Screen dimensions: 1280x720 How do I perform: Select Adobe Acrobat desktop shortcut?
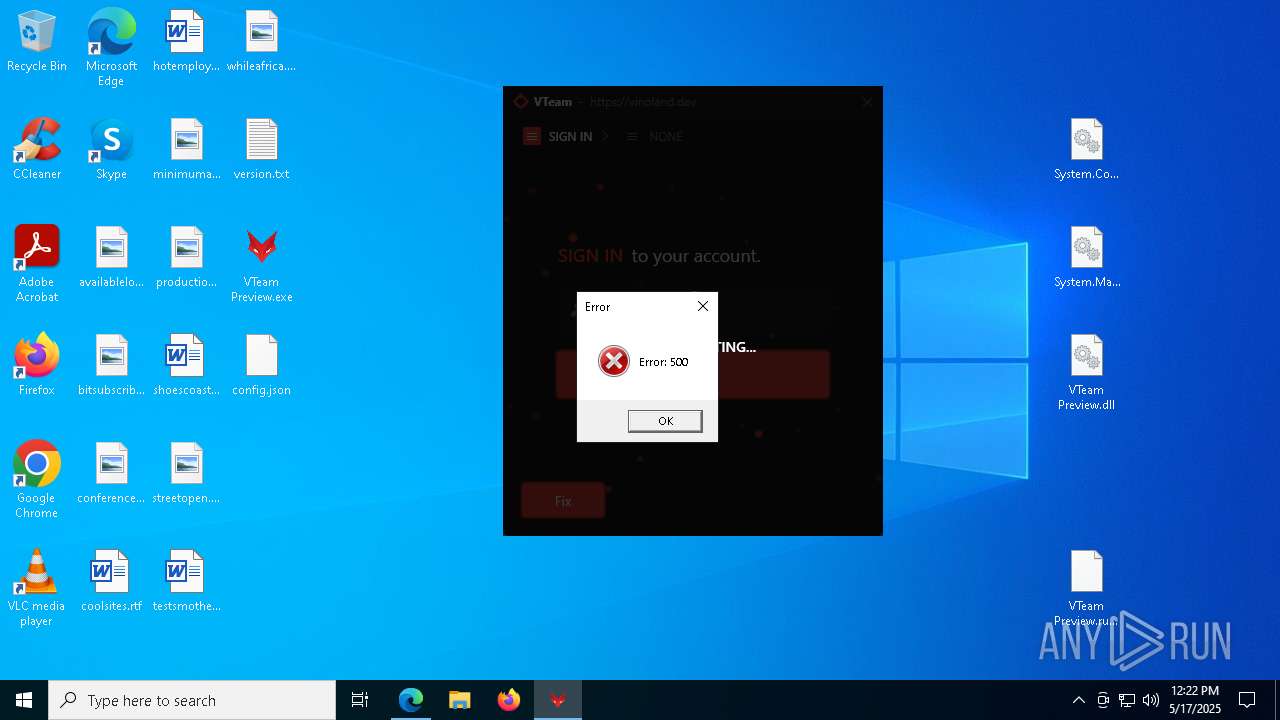(37, 264)
